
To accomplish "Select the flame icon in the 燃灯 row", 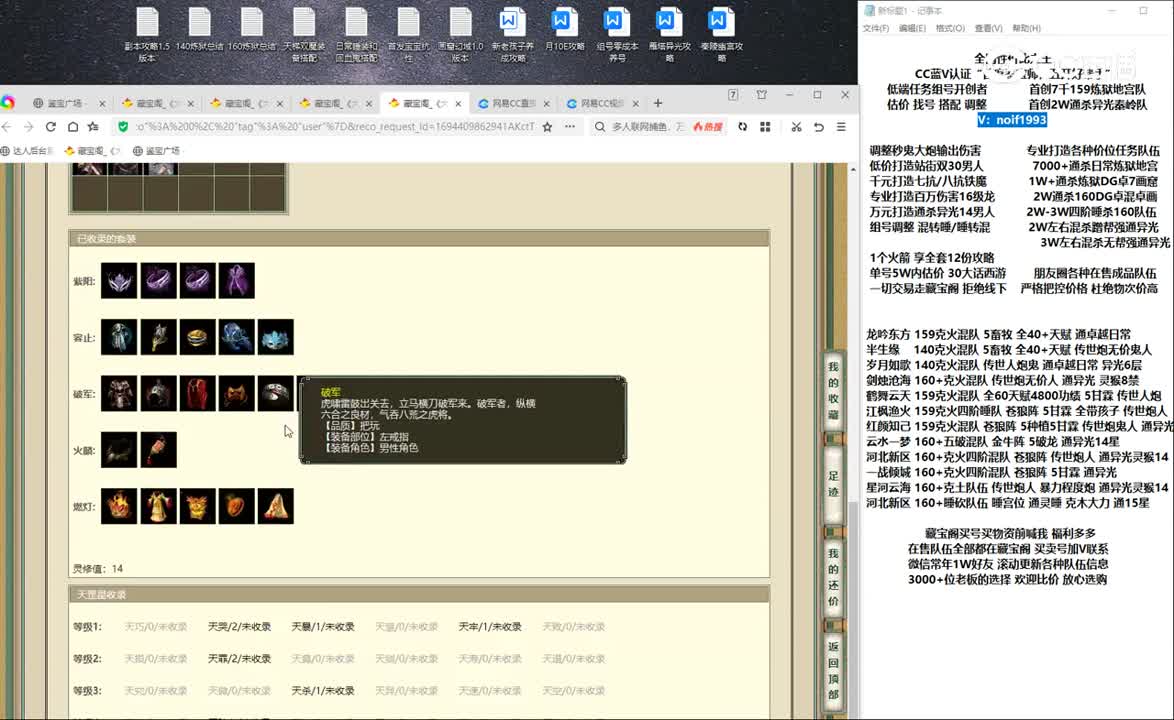I will (119, 507).
